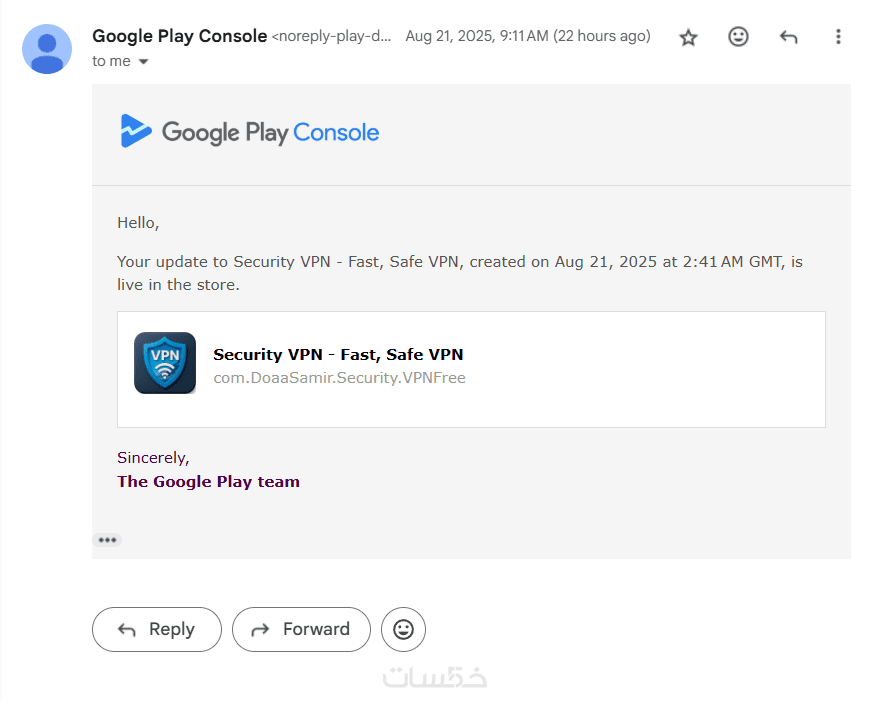
Task: Open emoji reaction button beside Forward
Action: click(403, 629)
